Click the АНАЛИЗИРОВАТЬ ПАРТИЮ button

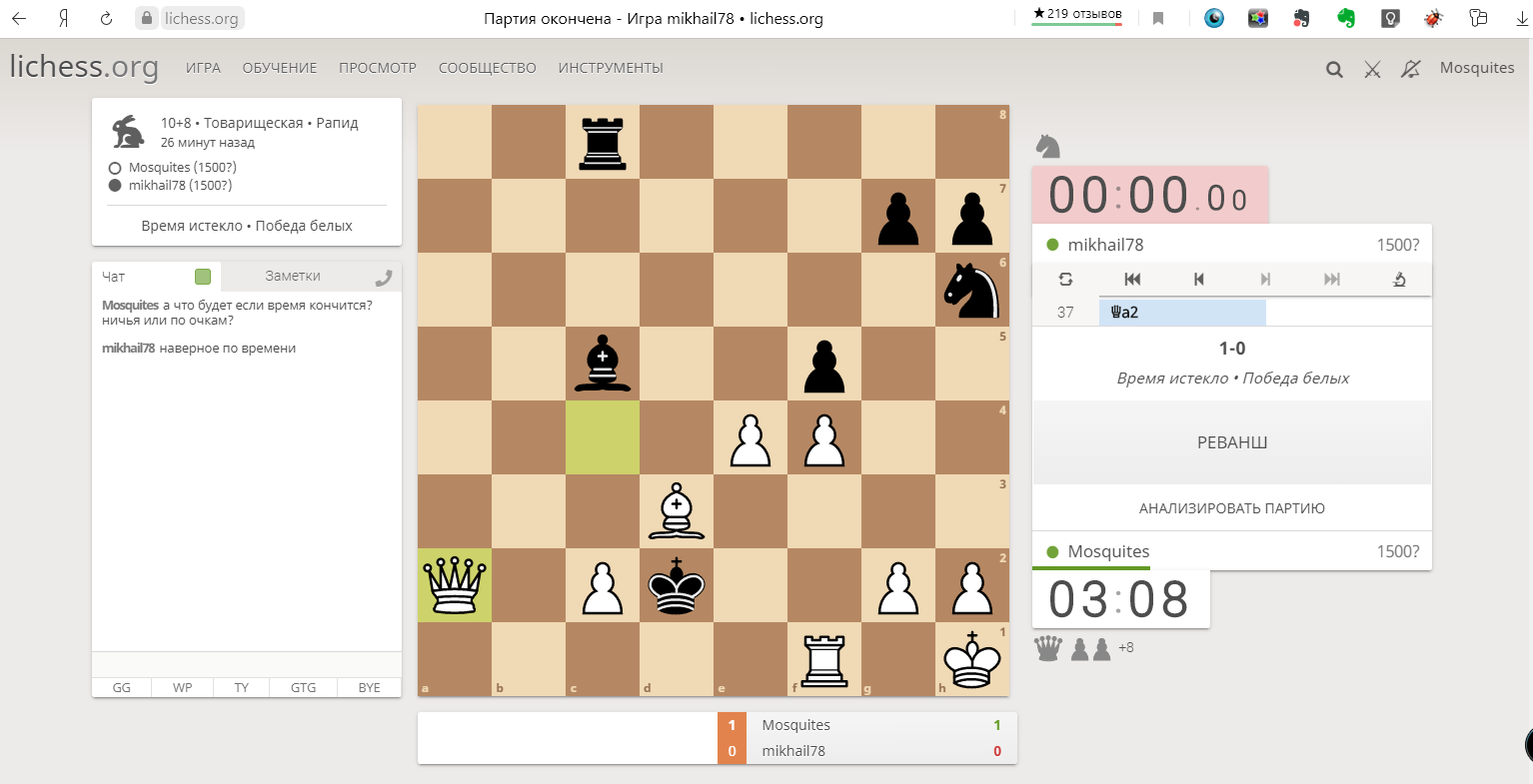[1232, 508]
